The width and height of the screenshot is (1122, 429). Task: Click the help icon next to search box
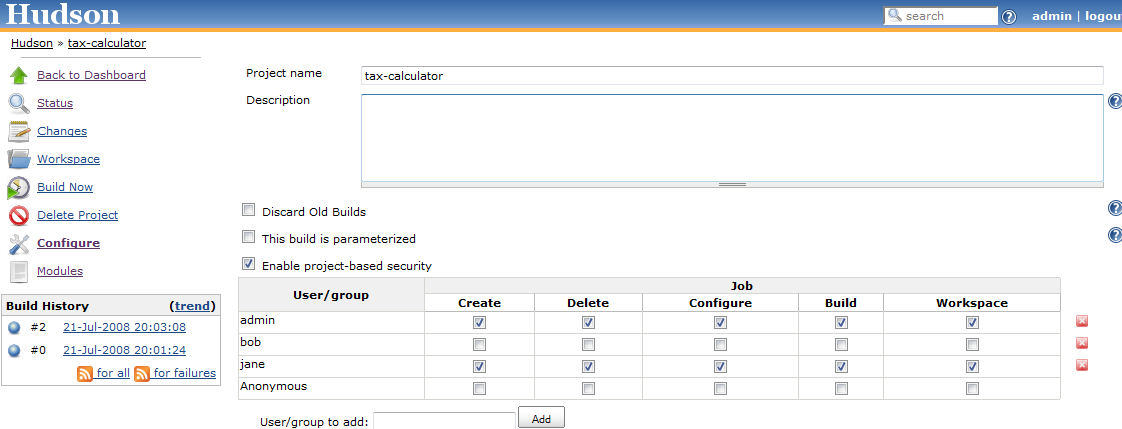click(1009, 16)
